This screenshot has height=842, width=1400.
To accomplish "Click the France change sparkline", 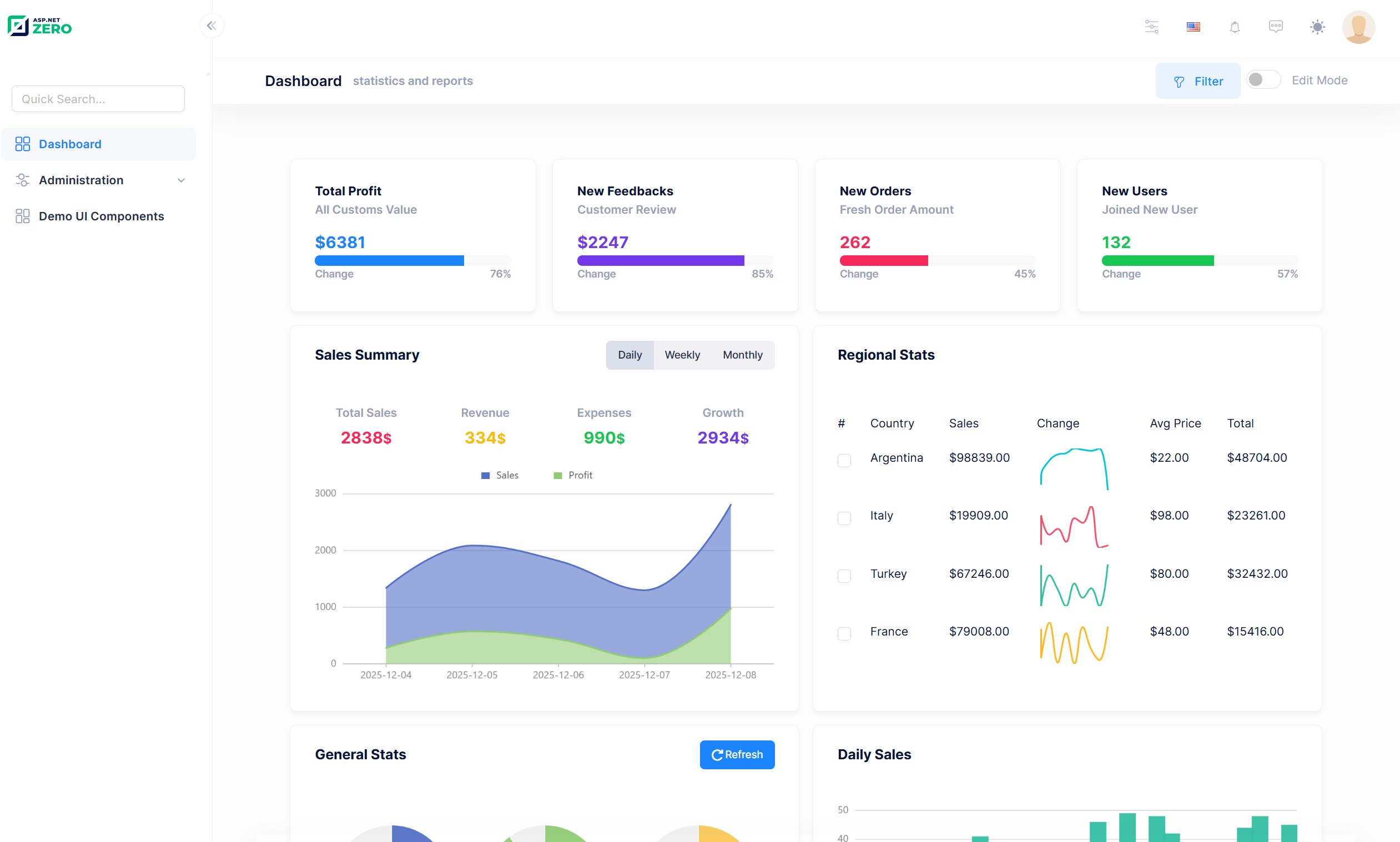I will click(x=1074, y=643).
